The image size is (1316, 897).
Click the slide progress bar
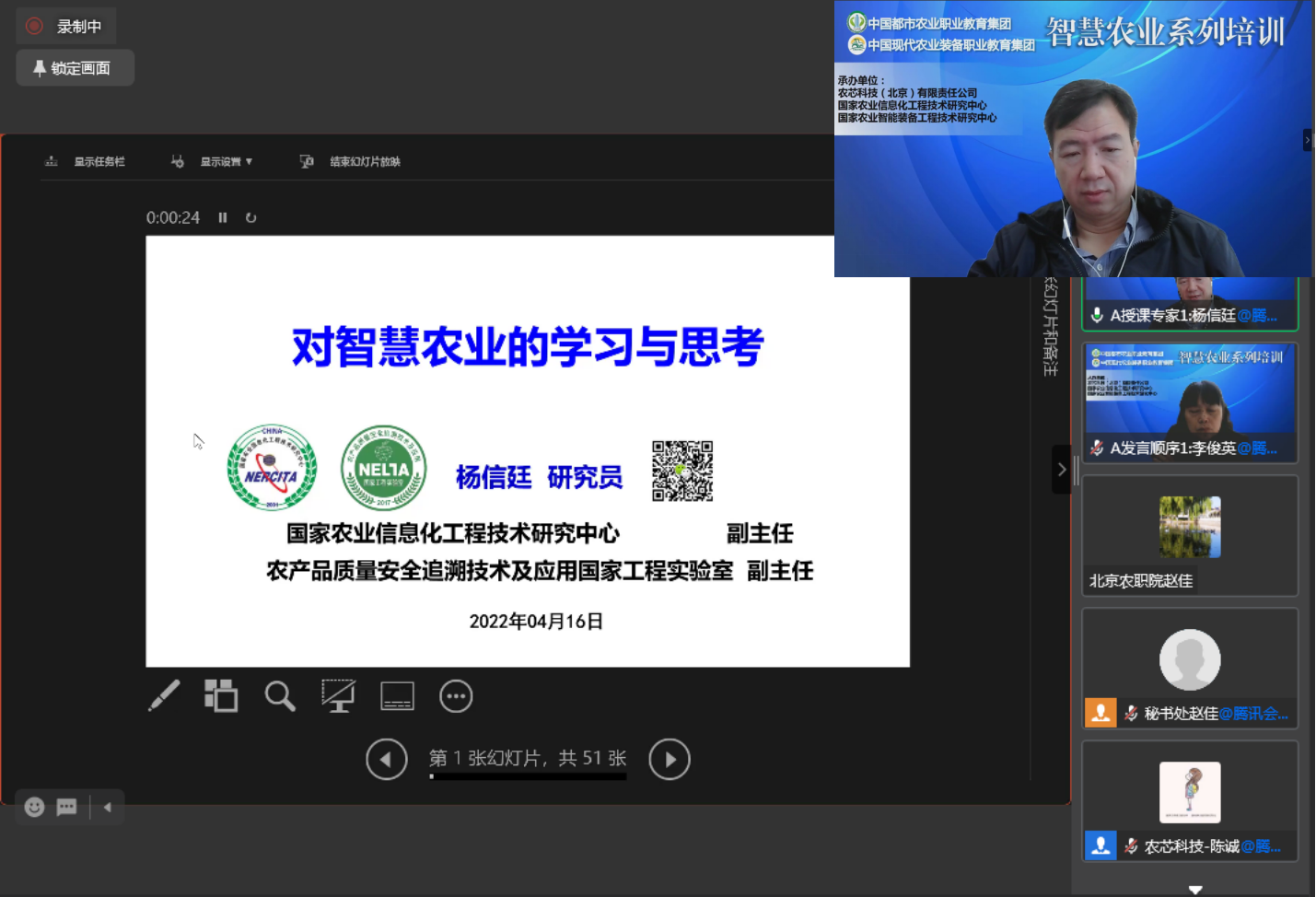pos(528,776)
